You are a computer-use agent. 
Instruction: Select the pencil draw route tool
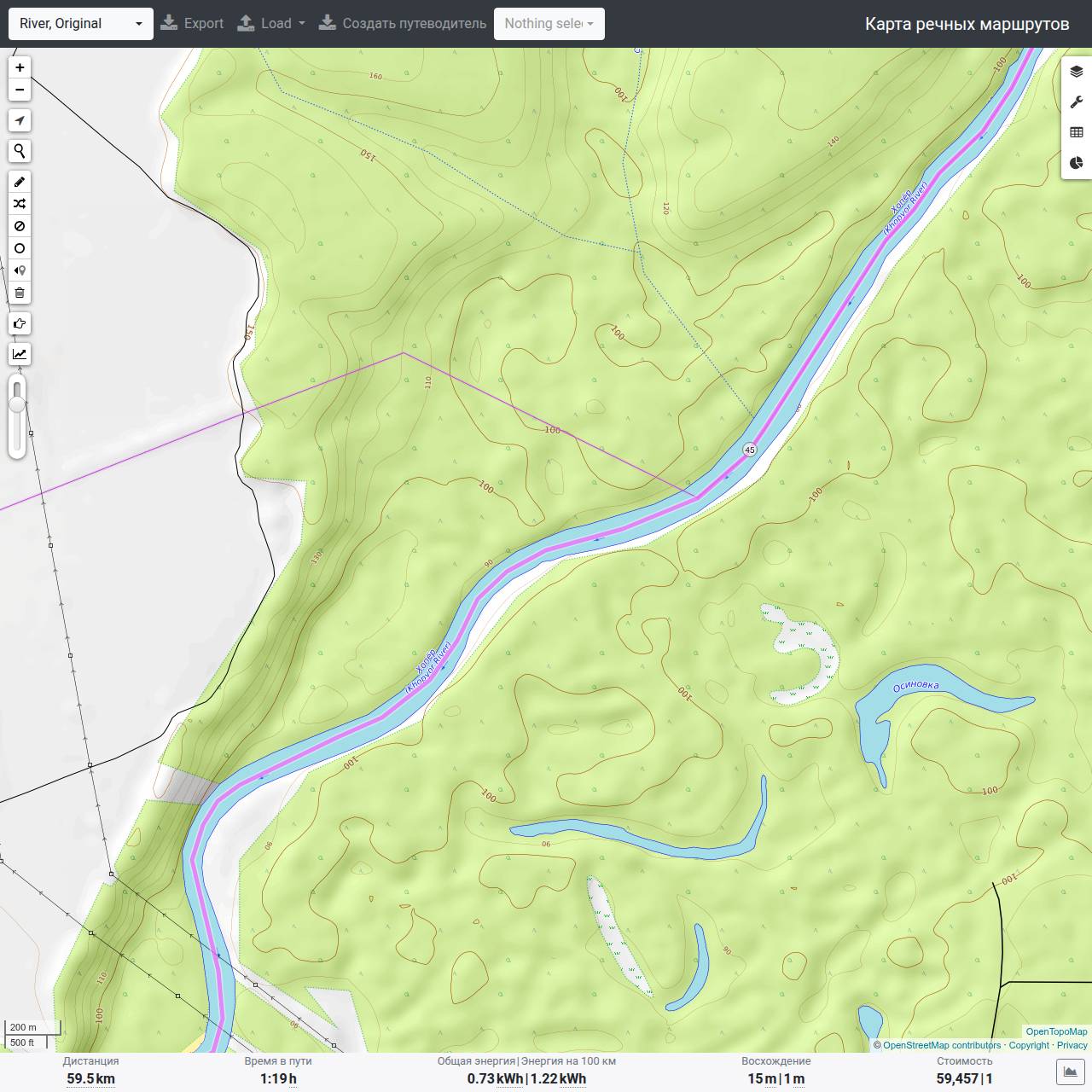pyautogui.click(x=20, y=182)
